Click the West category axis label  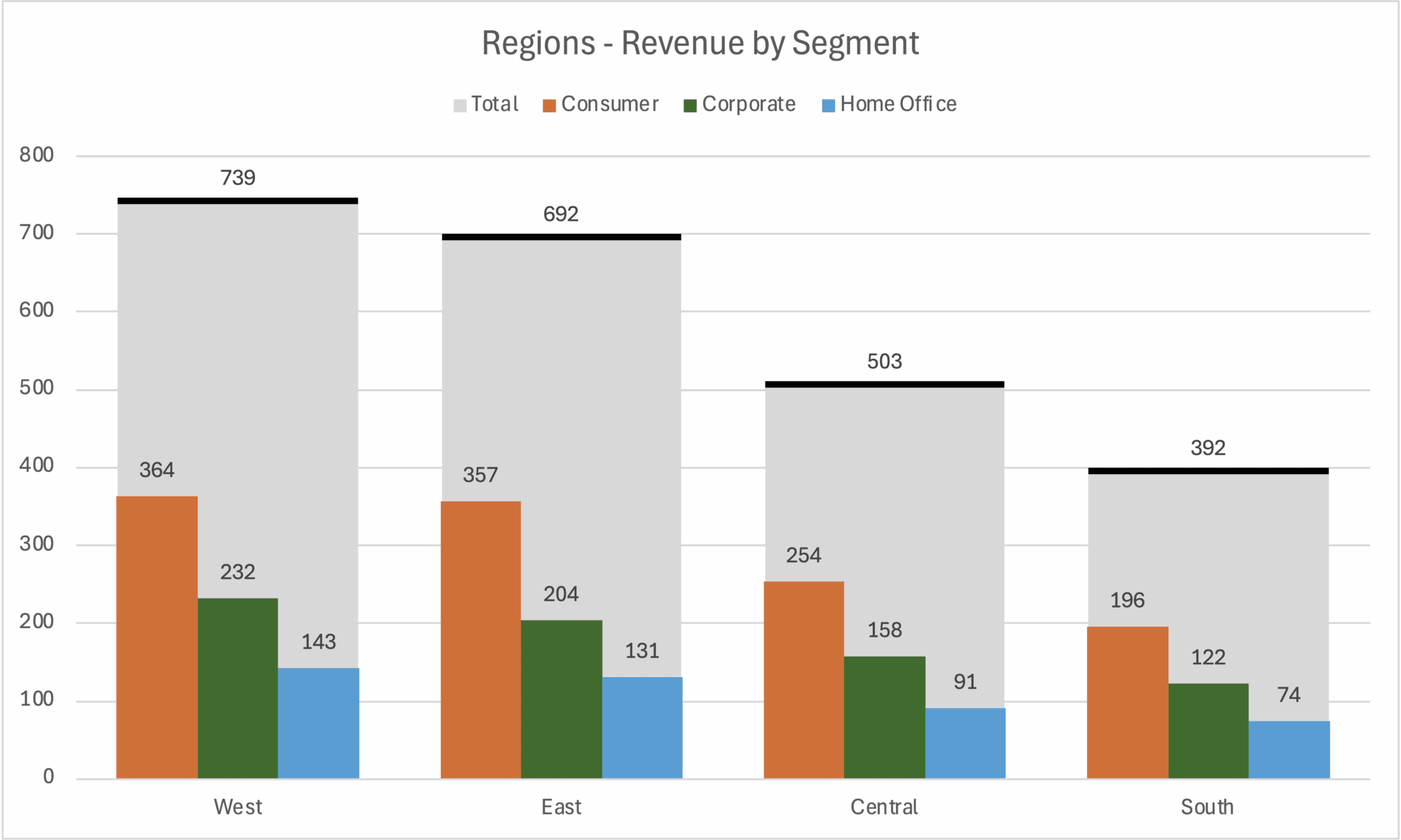click(237, 807)
